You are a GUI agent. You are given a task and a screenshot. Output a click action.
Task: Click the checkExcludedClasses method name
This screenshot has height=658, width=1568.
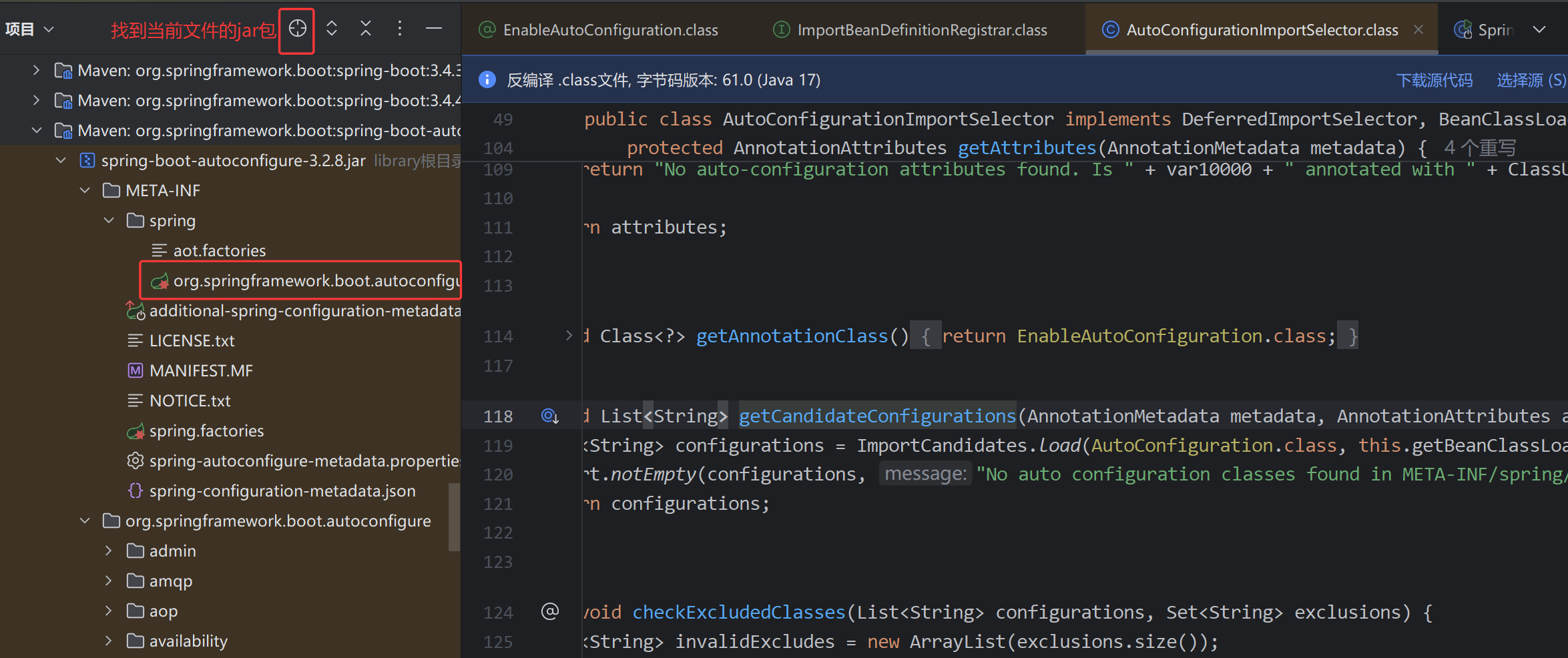pos(739,612)
